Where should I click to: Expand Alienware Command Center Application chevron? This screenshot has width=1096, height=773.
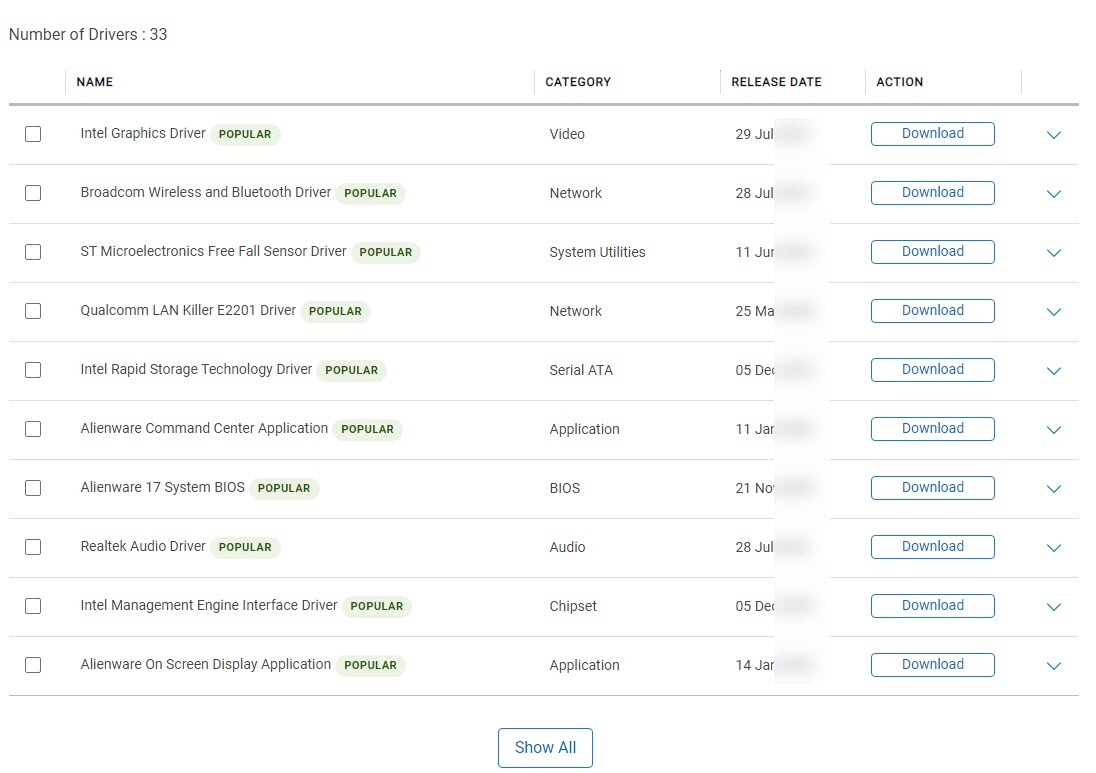(1053, 430)
